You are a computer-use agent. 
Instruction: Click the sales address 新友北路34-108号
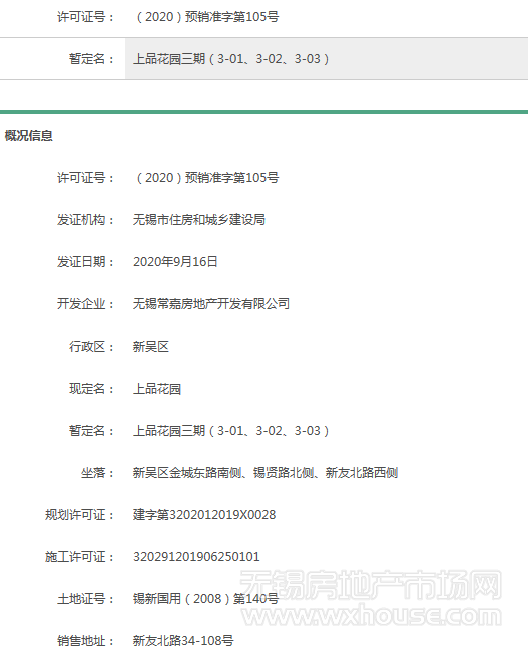183,641
